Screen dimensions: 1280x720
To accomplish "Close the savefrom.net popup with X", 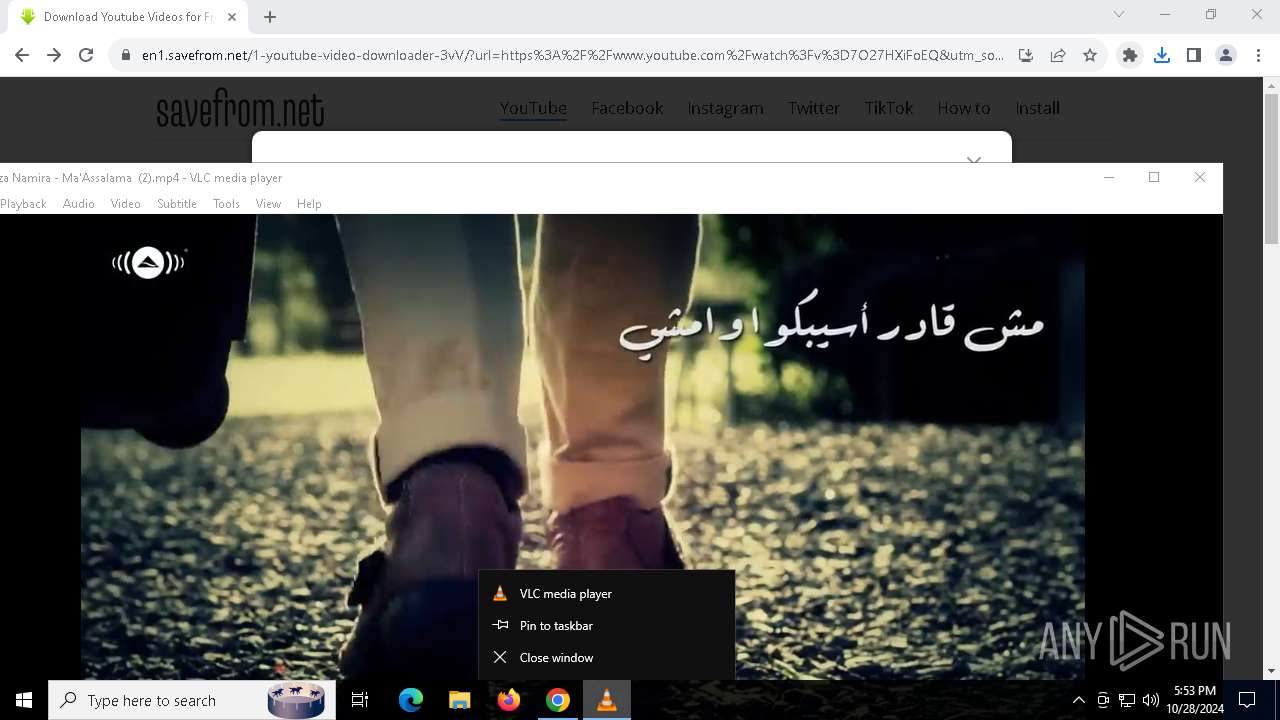I will [x=974, y=159].
